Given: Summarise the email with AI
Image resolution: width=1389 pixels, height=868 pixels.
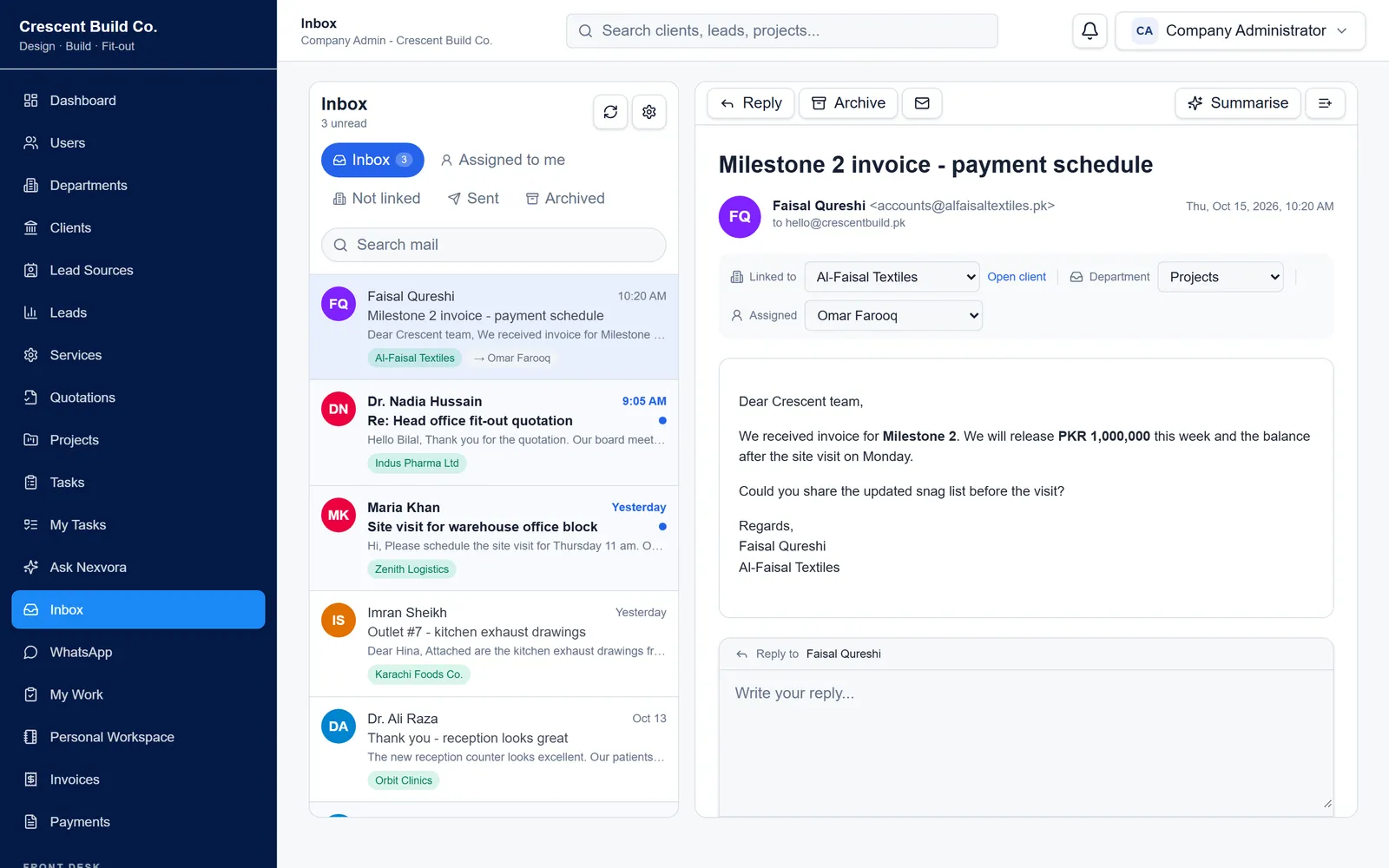Looking at the screenshot, I should tap(1238, 103).
